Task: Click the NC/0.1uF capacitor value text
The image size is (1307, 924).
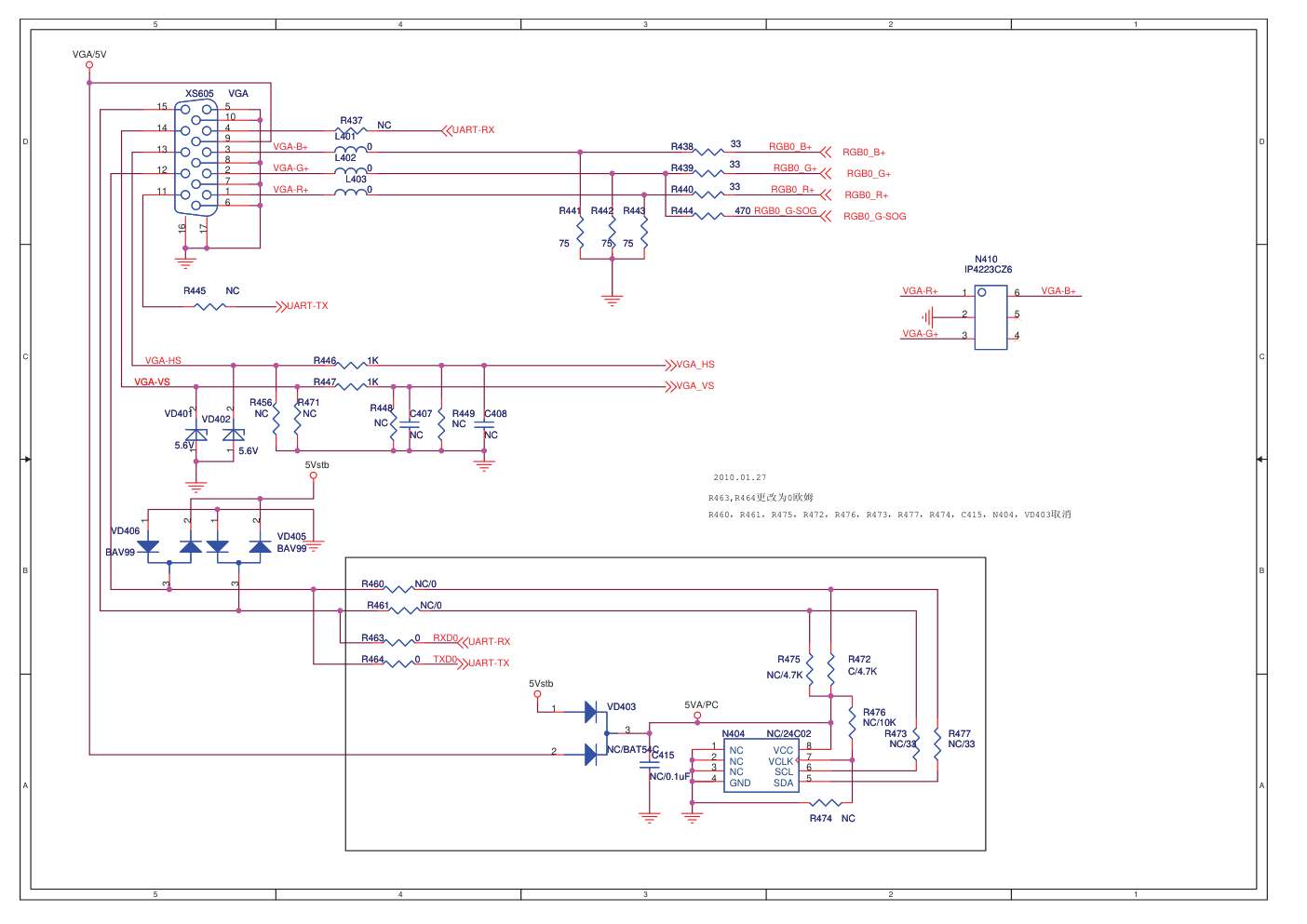Action: point(670,777)
